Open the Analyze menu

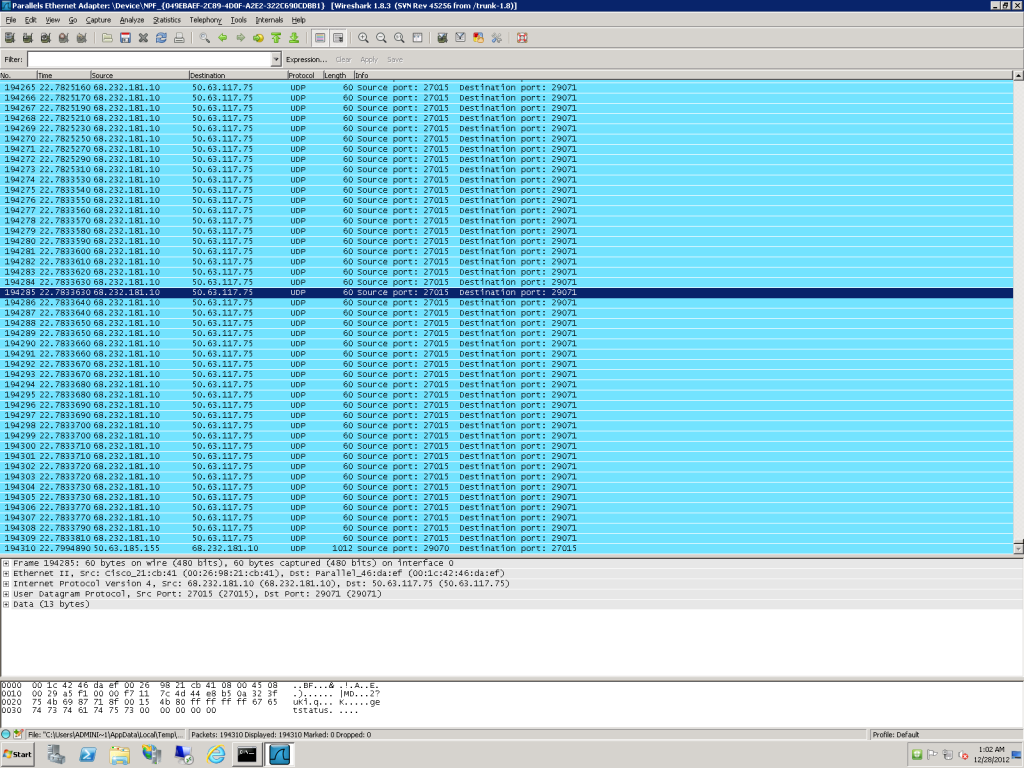point(132,20)
